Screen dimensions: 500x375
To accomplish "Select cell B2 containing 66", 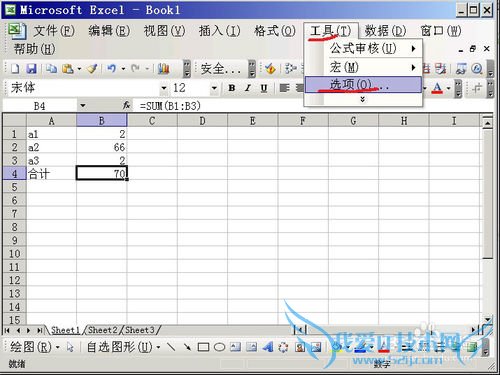I will point(102,147).
